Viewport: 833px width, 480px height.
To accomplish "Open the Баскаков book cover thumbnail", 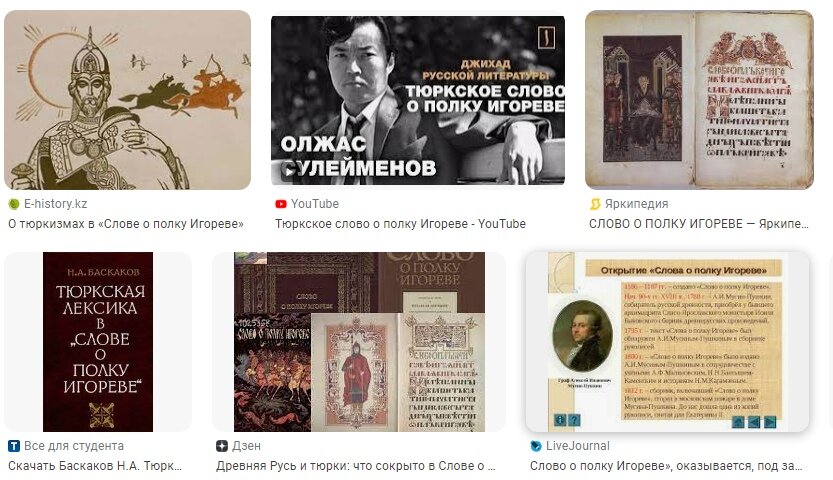I will point(98,342).
